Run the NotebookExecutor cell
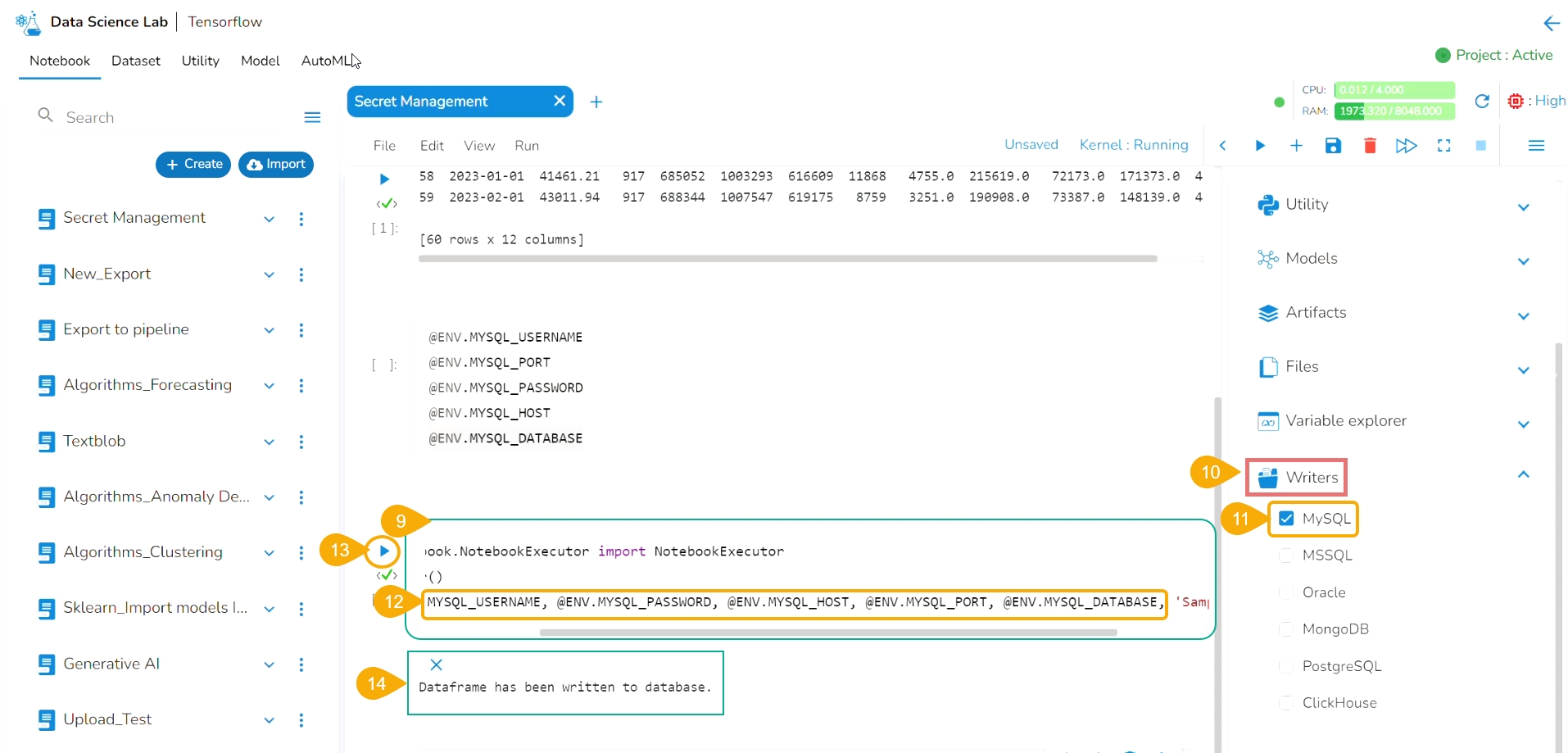Viewport: 1568px width, 753px height. (383, 551)
